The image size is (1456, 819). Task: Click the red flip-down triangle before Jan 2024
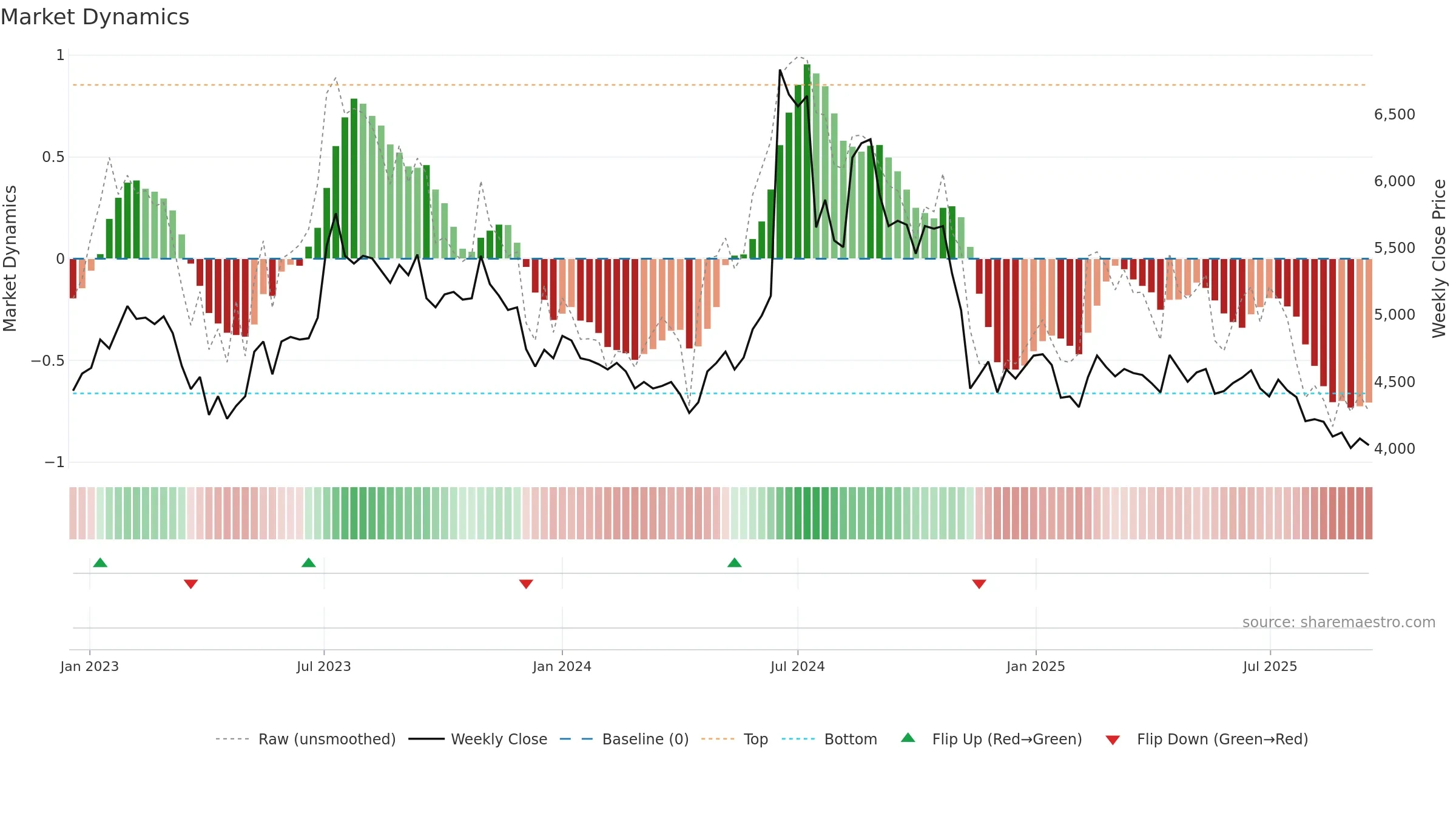(526, 584)
